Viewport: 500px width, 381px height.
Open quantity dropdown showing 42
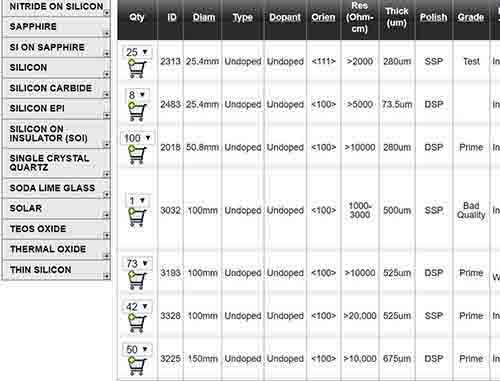(137, 306)
